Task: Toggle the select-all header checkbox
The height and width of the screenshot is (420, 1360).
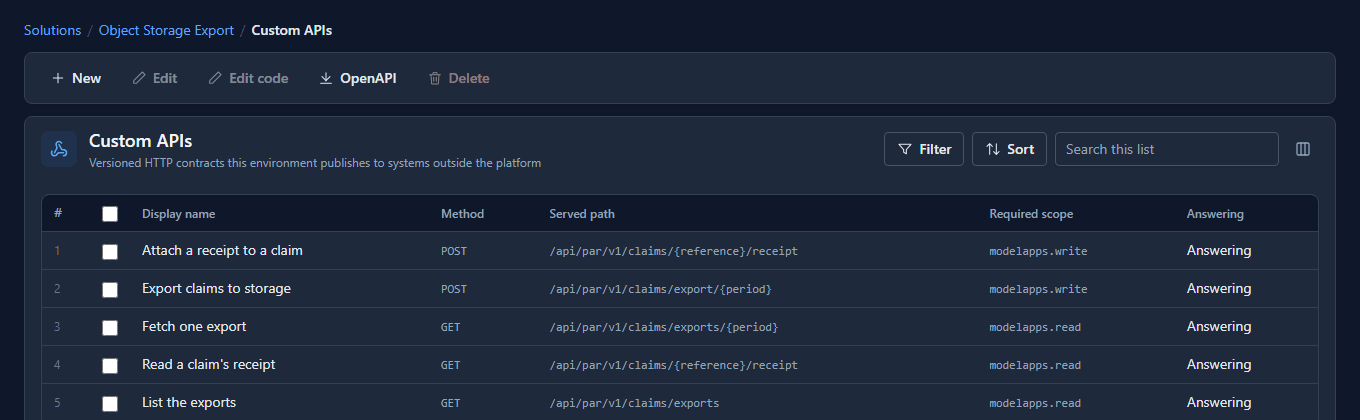Action: pos(110,214)
